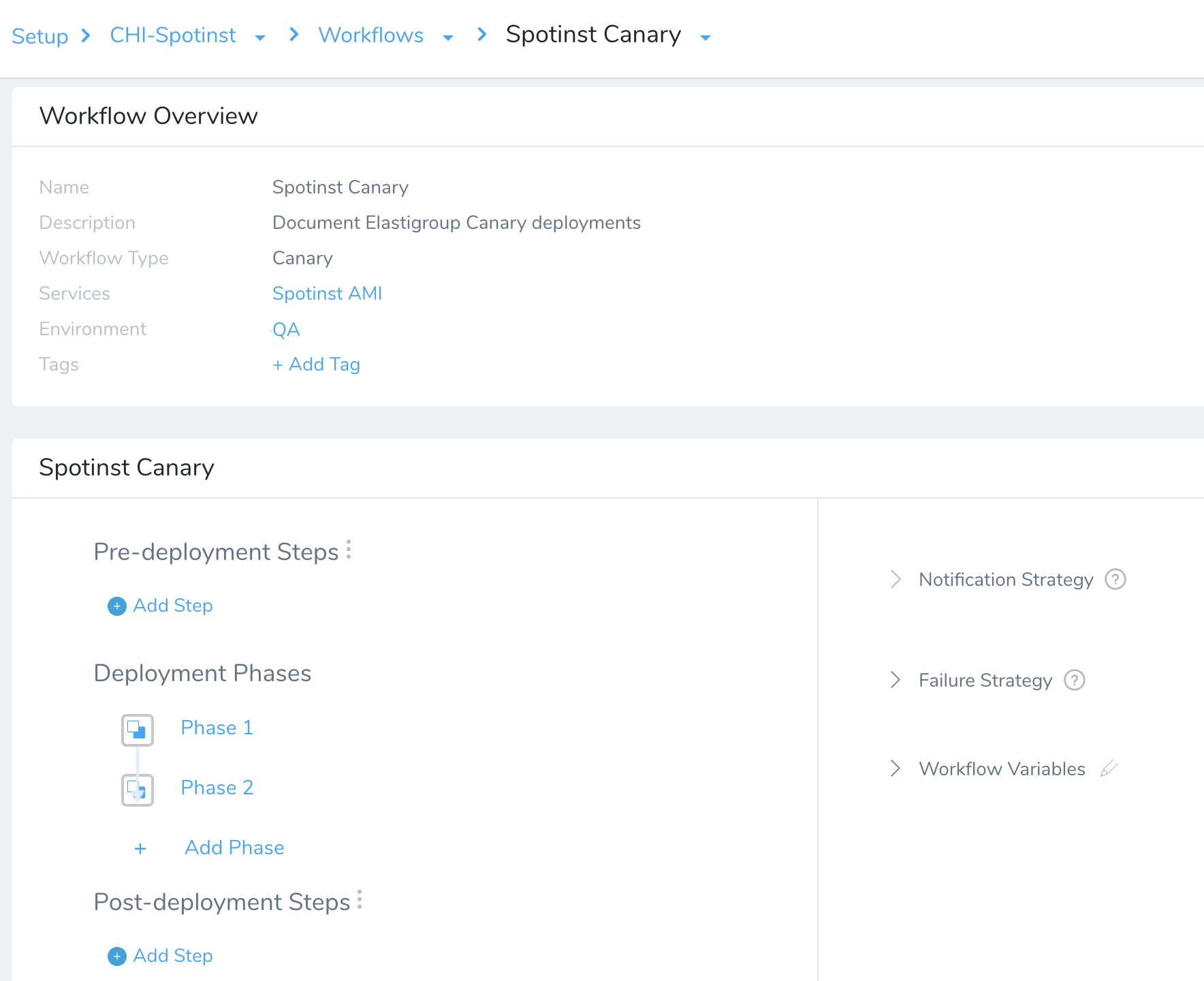The height and width of the screenshot is (981, 1204).
Task: Open the Phase 2 link
Action: point(217,788)
